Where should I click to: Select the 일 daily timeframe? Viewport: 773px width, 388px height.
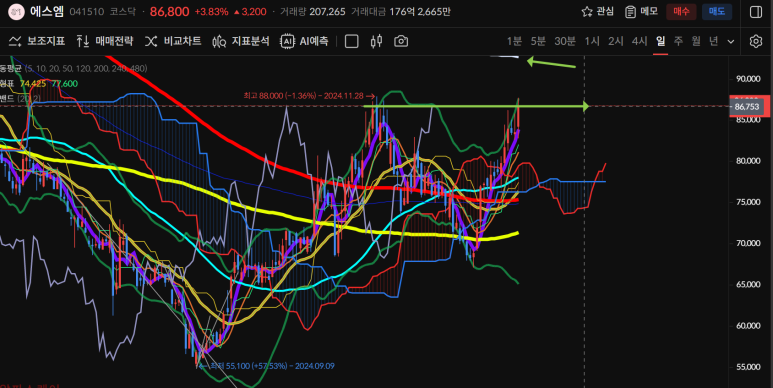pyautogui.click(x=661, y=41)
